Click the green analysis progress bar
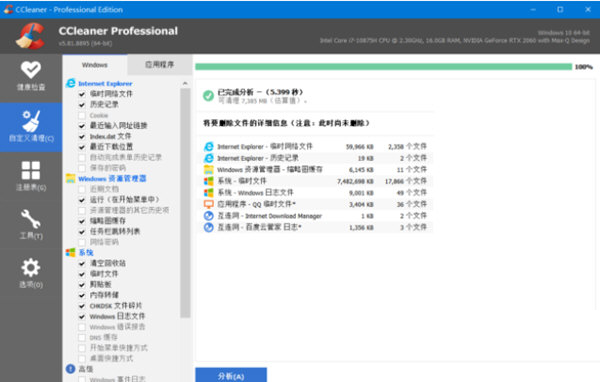 383,67
